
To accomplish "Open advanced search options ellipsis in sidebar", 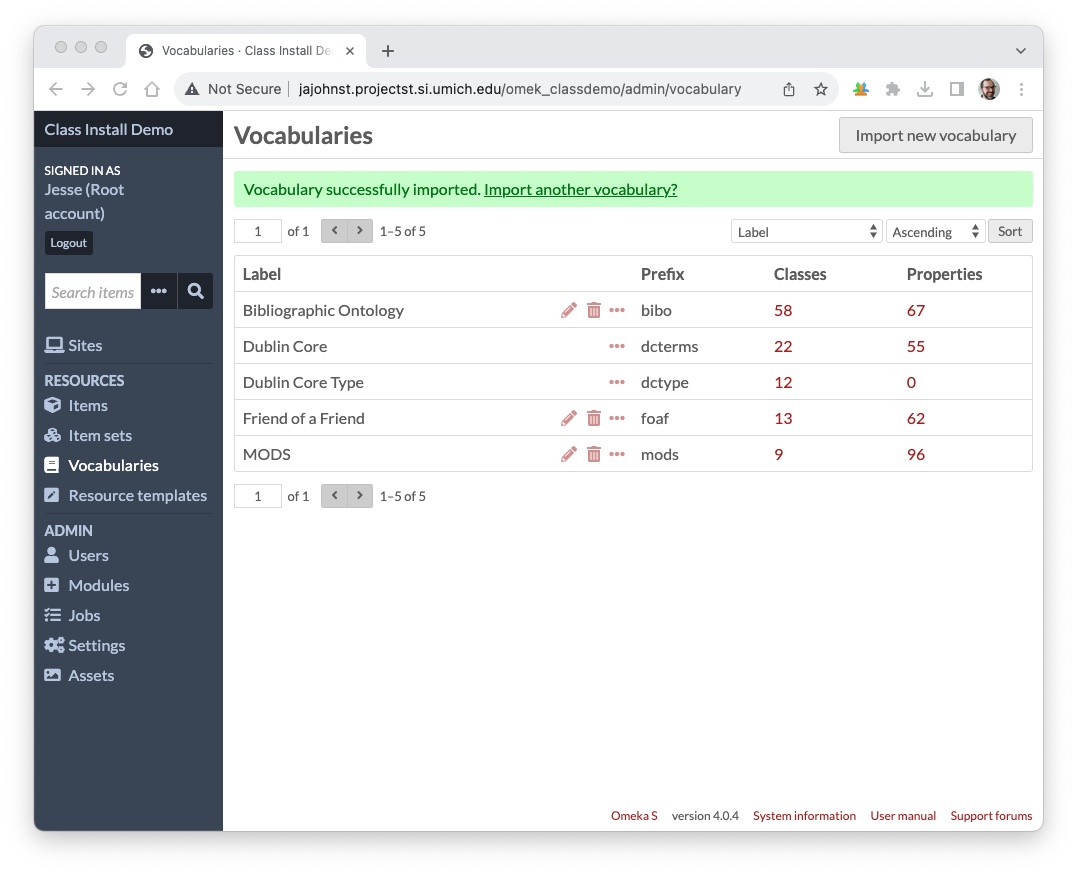I will click(159, 291).
